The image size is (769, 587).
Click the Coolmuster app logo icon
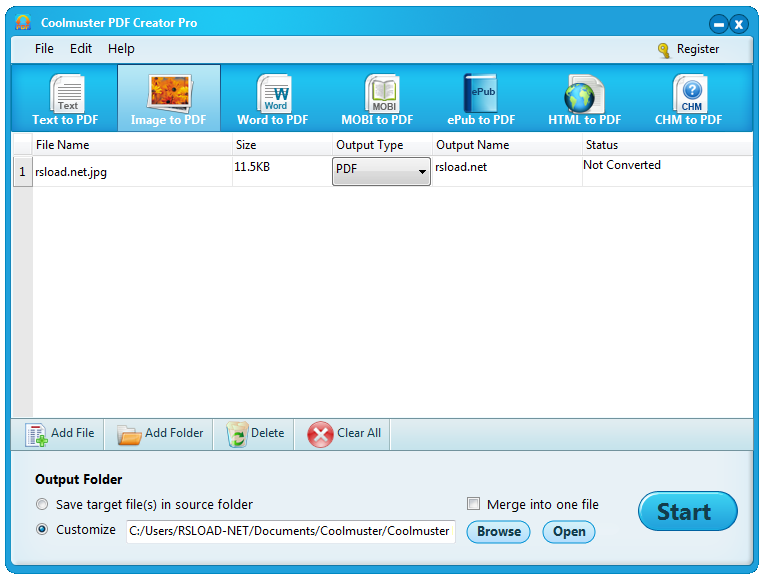pyautogui.click(x=23, y=22)
